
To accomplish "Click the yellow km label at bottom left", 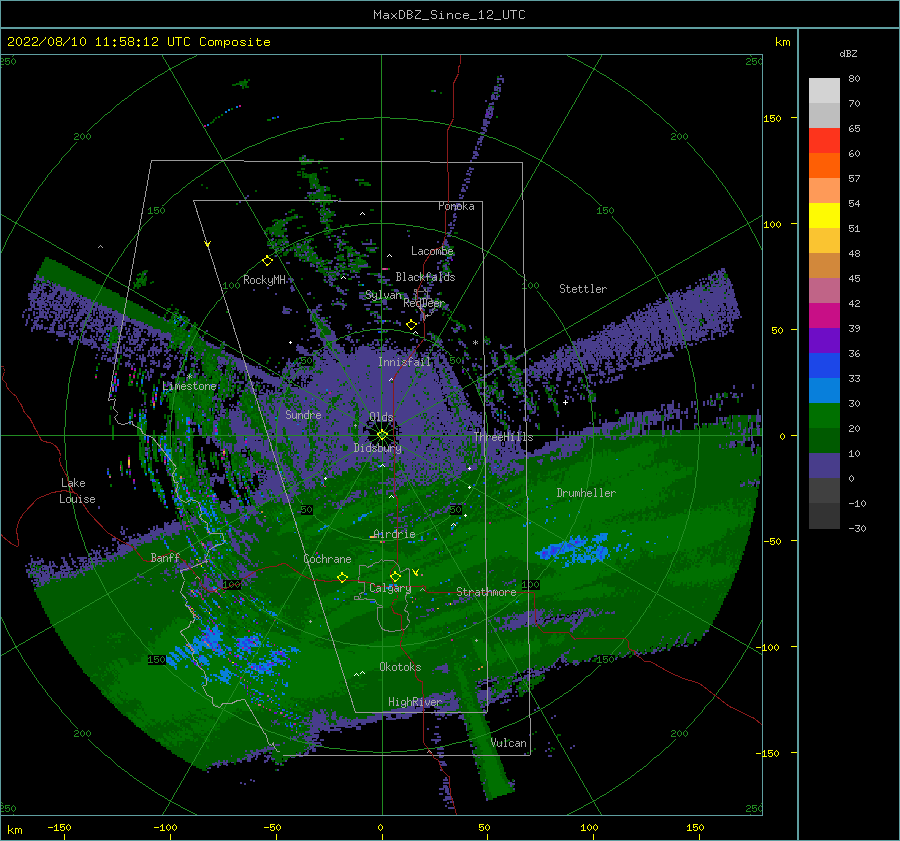I will pos(14,830).
